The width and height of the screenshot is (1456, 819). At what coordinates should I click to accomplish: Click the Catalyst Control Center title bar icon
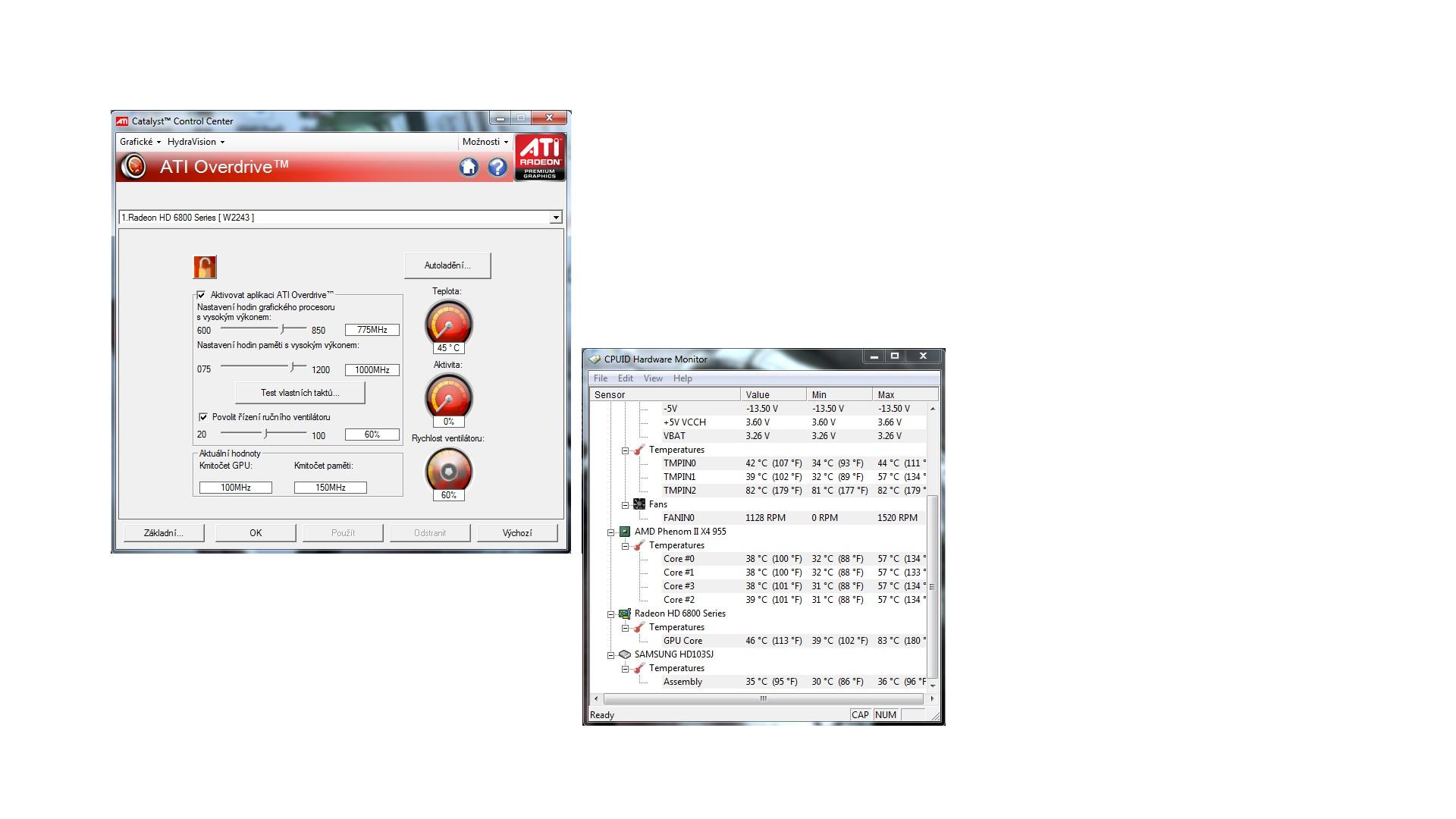coord(122,121)
